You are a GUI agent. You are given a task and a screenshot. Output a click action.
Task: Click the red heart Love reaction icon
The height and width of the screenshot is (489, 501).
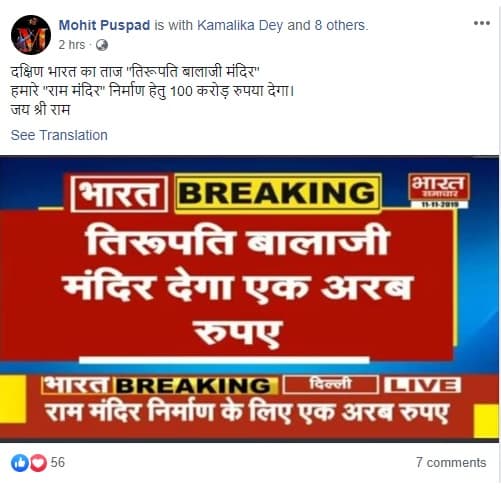[39, 463]
